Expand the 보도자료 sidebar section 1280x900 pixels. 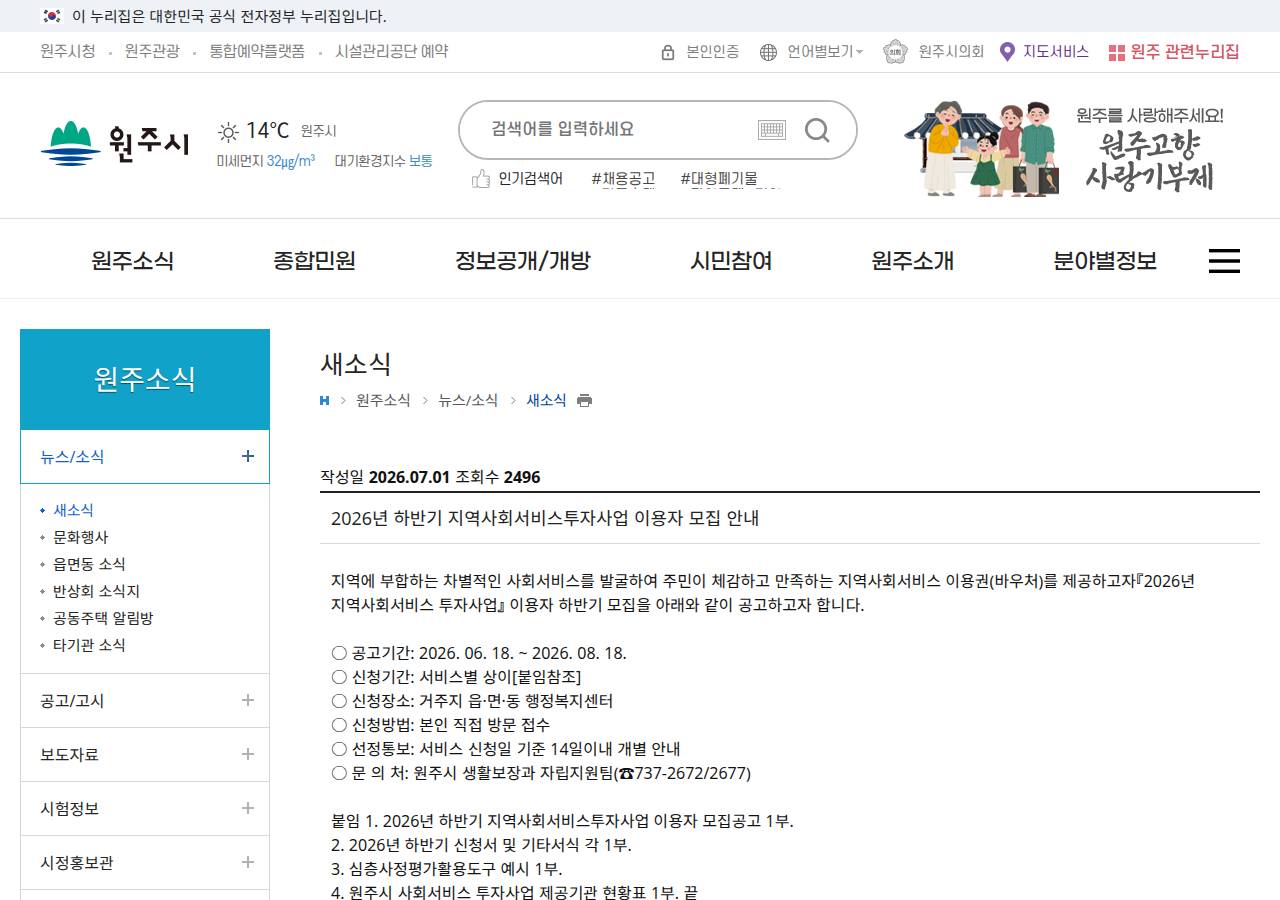[248, 754]
